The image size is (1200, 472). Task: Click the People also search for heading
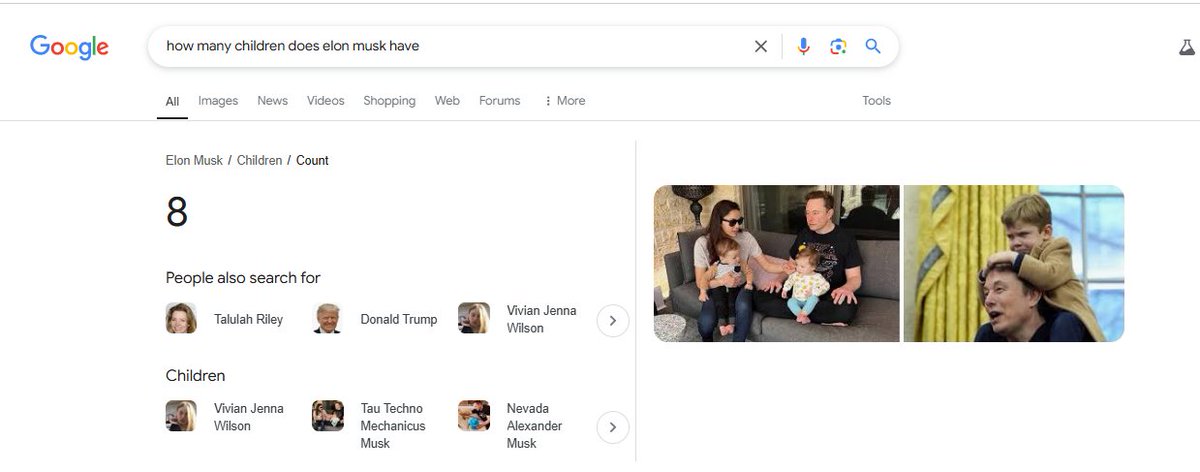[243, 278]
